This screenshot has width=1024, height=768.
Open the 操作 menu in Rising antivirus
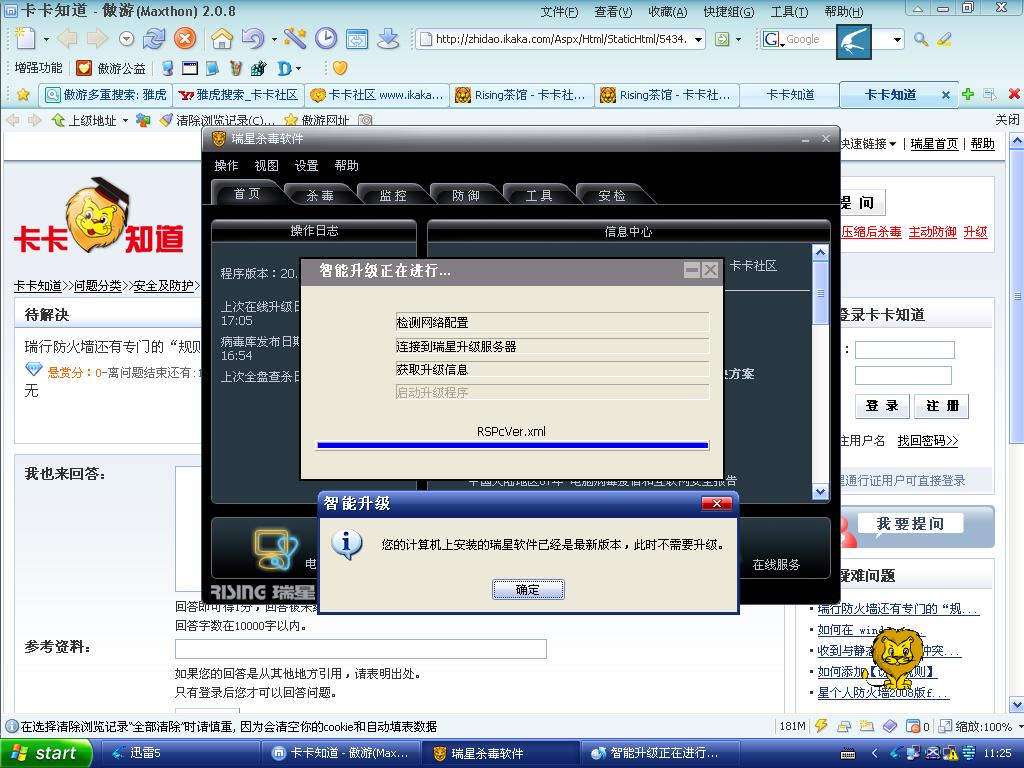(x=226, y=165)
